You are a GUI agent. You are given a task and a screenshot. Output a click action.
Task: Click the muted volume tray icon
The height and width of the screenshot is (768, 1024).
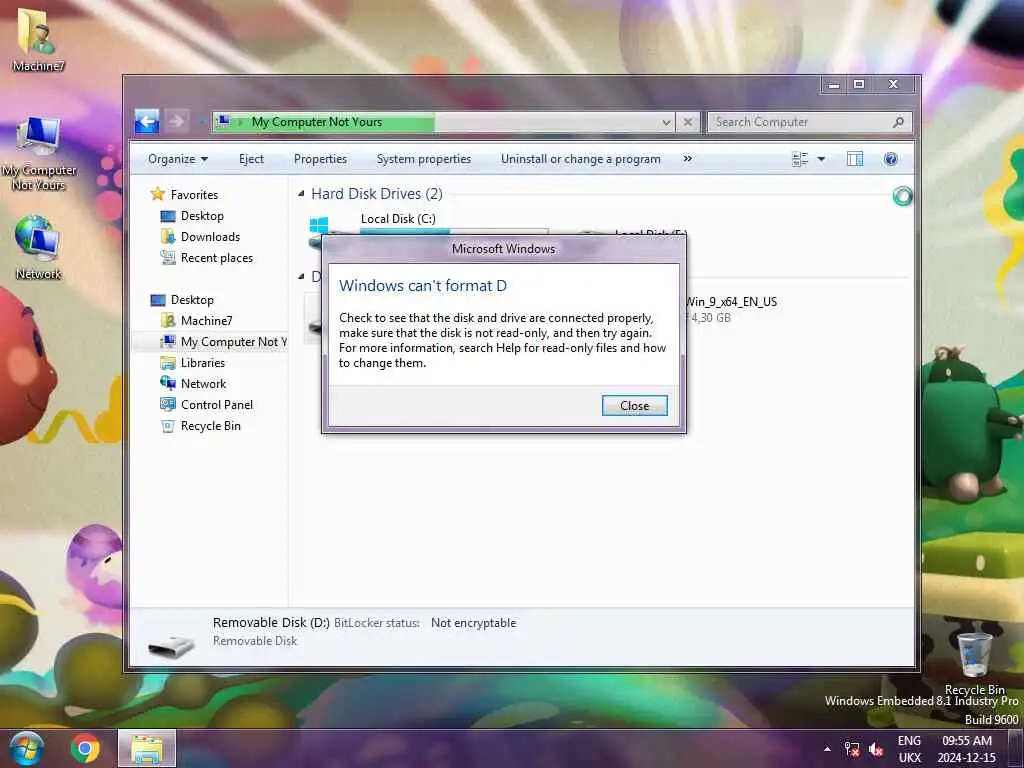tap(876, 749)
